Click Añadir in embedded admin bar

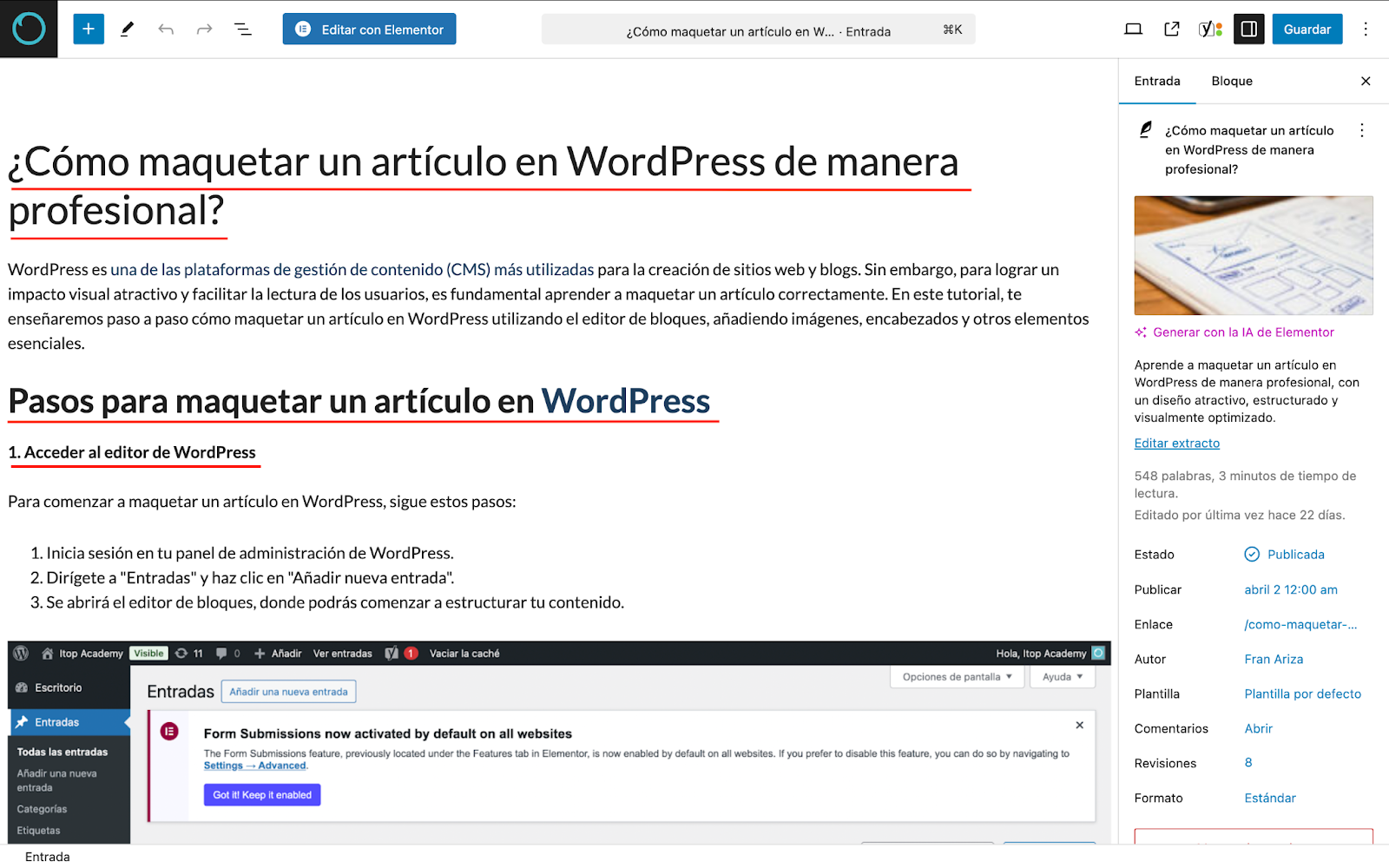(278, 654)
